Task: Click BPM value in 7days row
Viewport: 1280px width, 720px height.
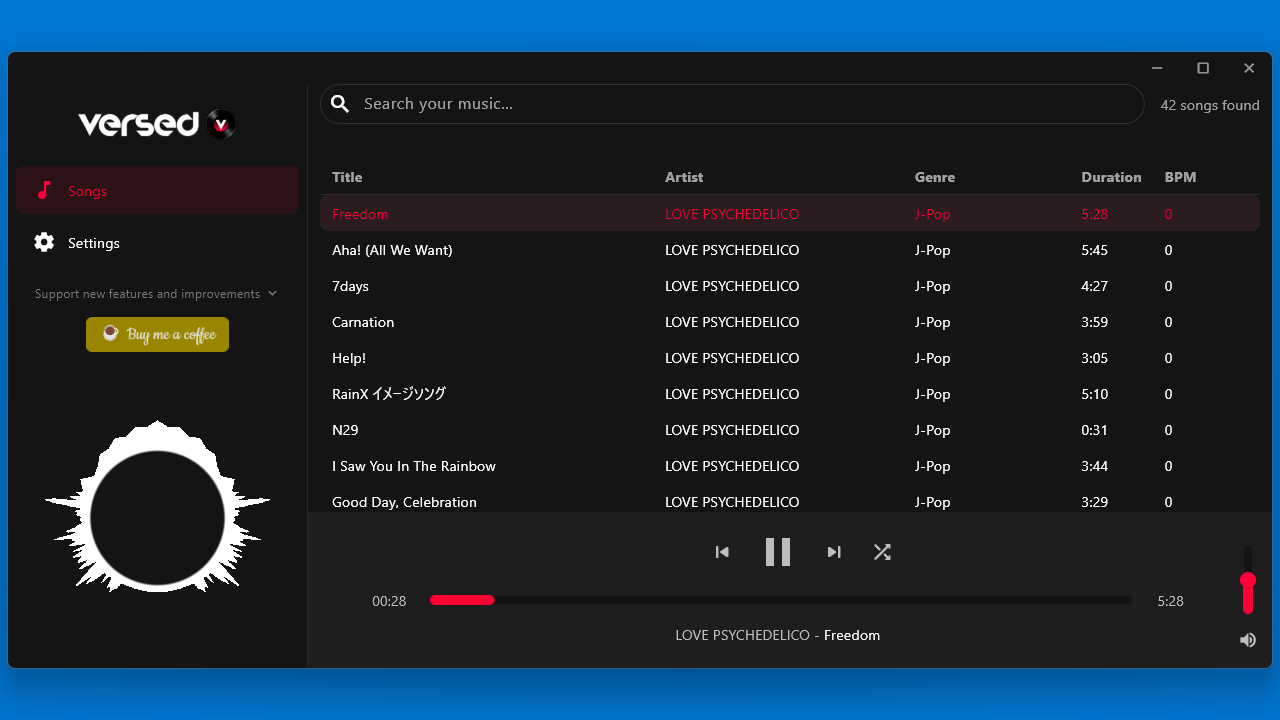Action: 1168,286
